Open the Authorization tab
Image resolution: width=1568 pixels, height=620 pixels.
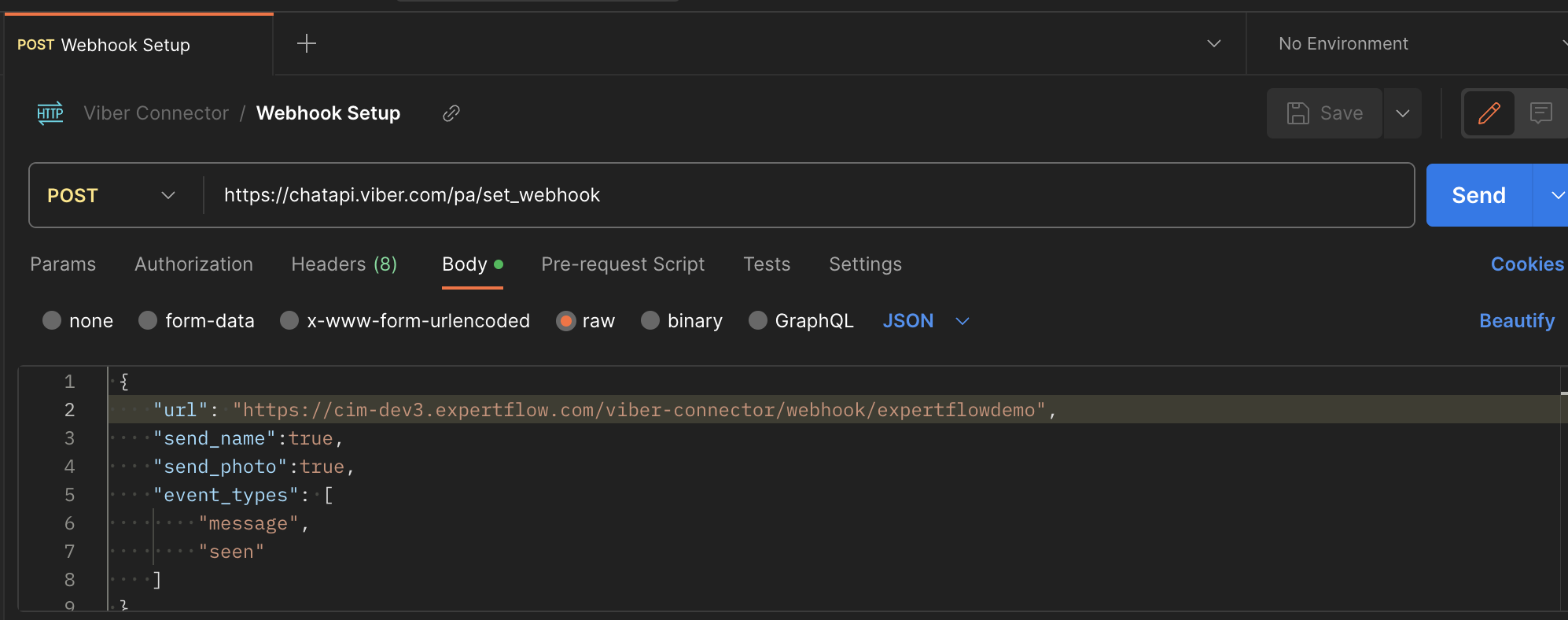coord(193,264)
